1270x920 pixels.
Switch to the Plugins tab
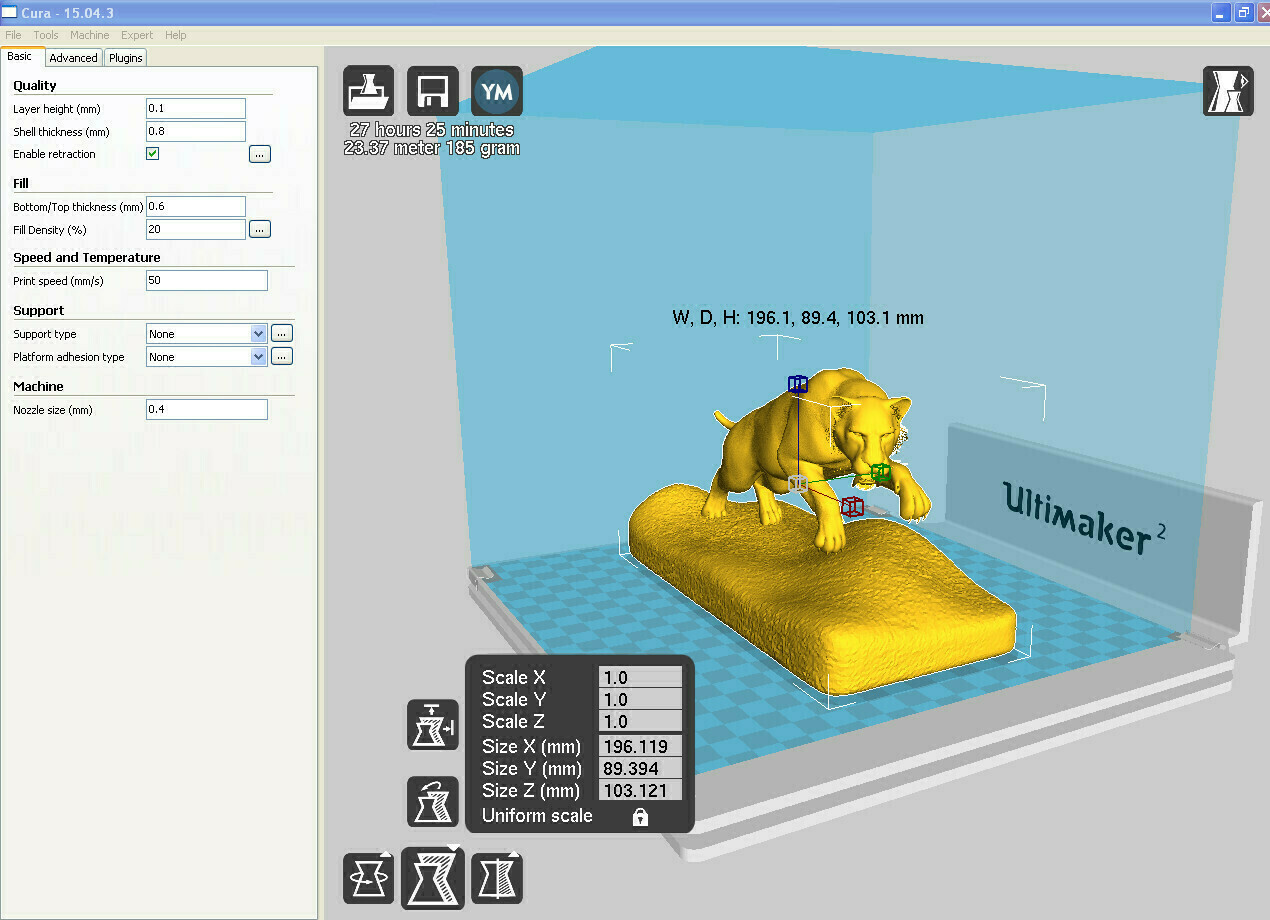[x=126, y=58]
